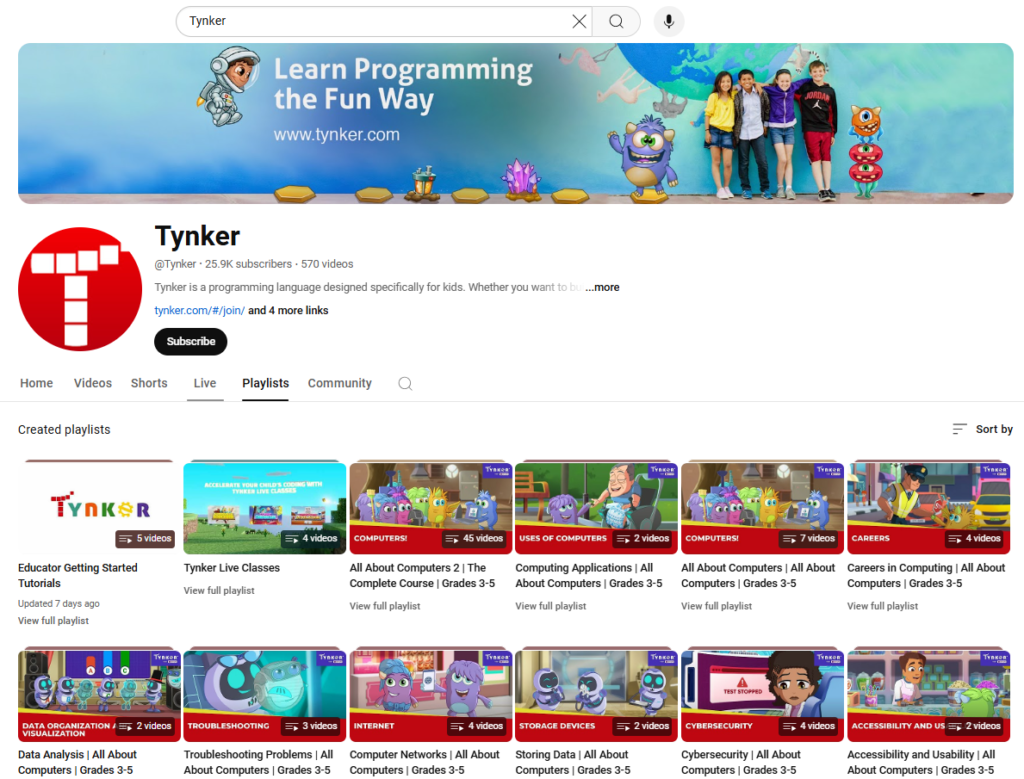
Task: Select the Live tab
Action: tap(205, 383)
